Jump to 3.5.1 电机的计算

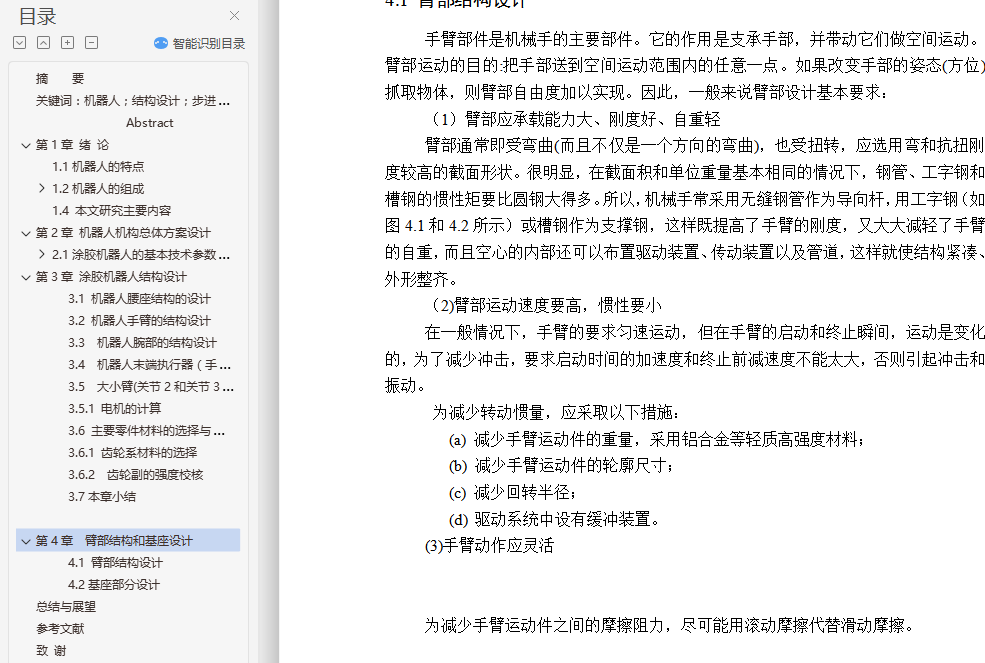114,408
